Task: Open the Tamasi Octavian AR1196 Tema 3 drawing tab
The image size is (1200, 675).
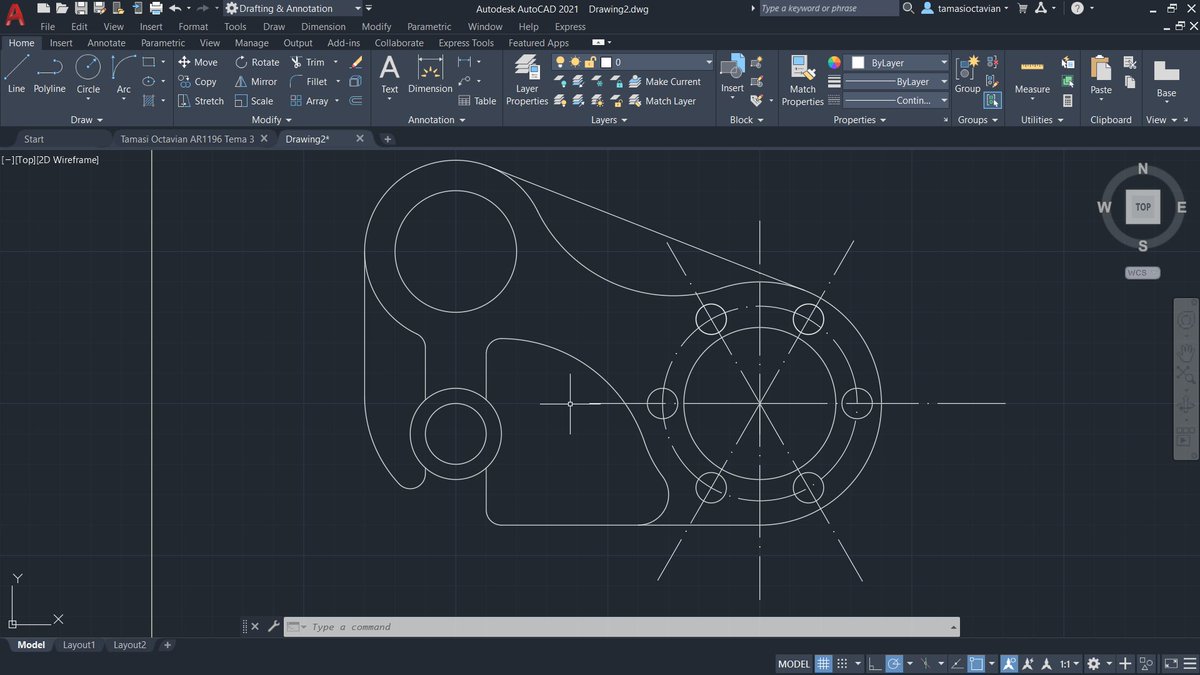Action: (187, 139)
